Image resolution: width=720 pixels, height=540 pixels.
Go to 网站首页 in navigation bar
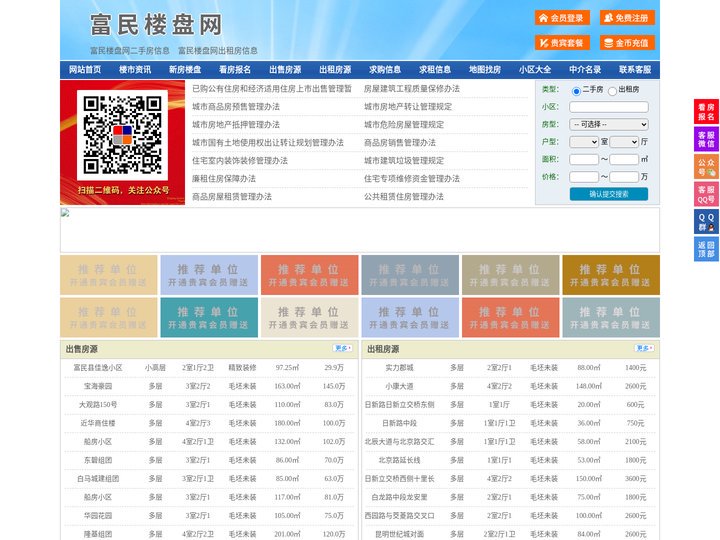tap(85, 70)
